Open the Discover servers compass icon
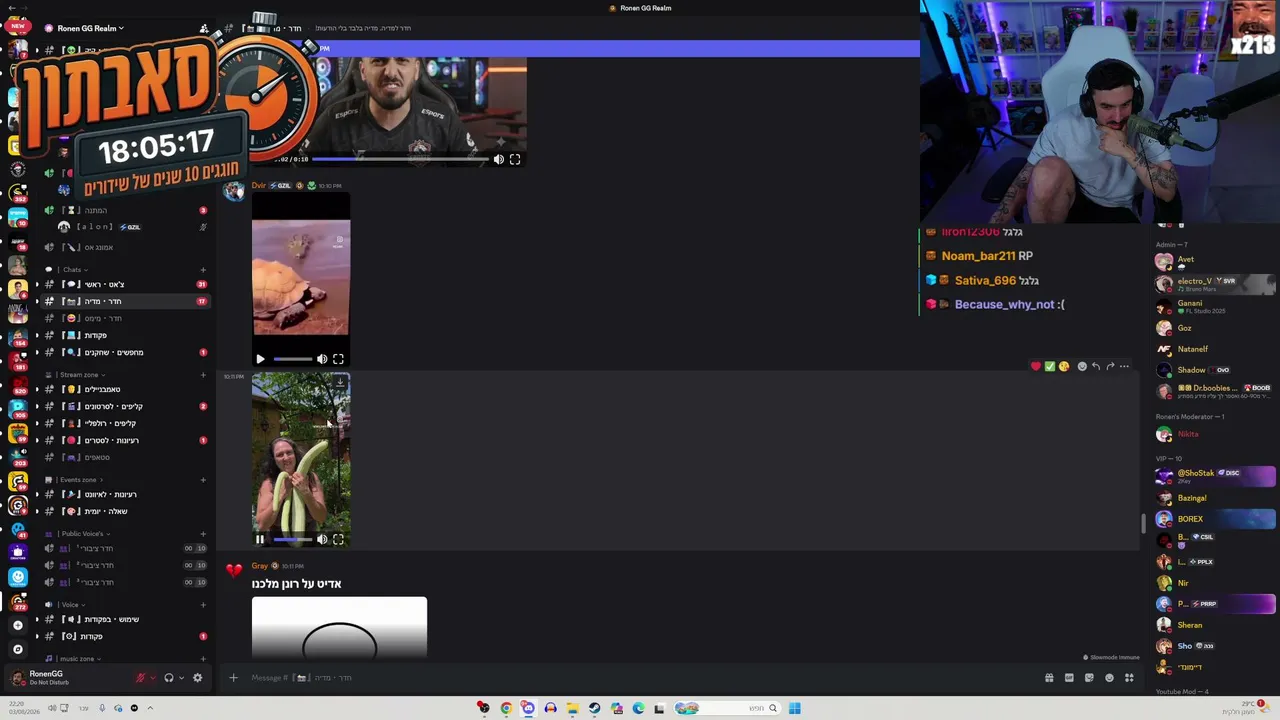The image size is (1280, 720). [x=17, y=649]
